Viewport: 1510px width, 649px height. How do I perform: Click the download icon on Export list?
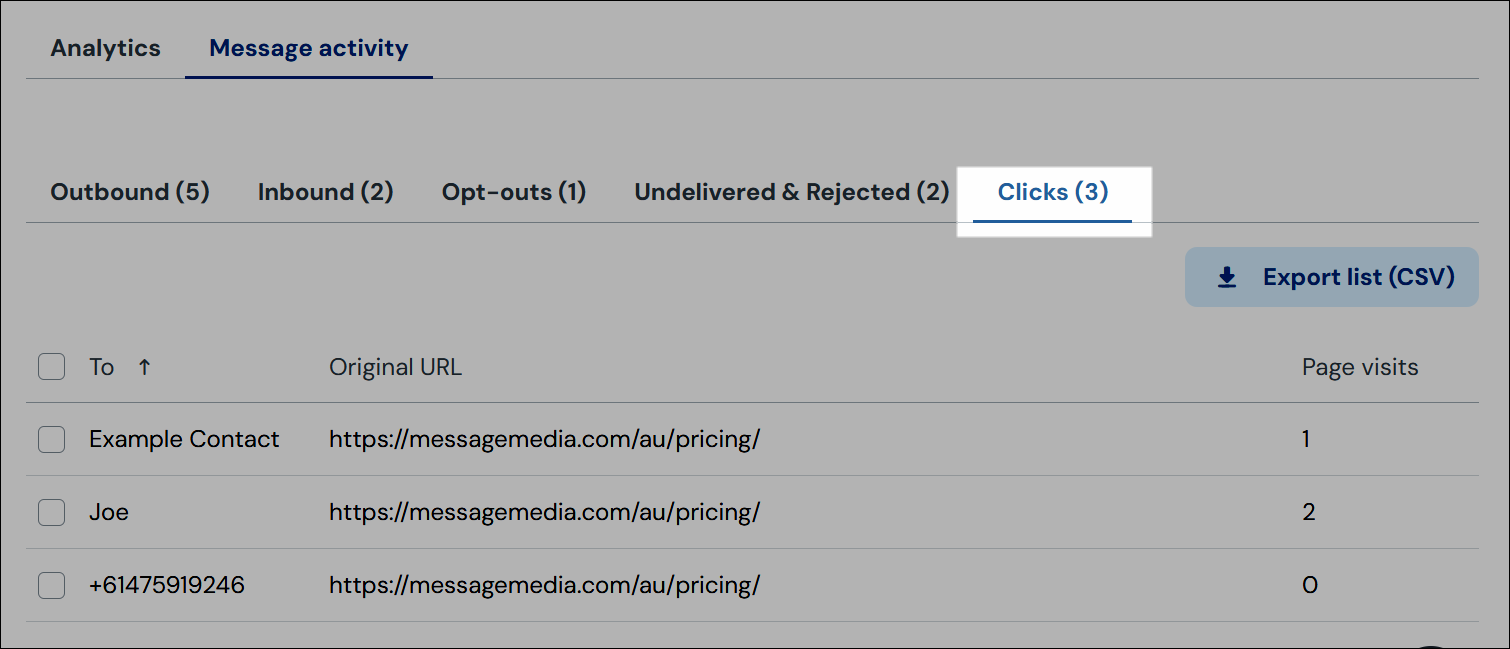(x=1227, y=278)
